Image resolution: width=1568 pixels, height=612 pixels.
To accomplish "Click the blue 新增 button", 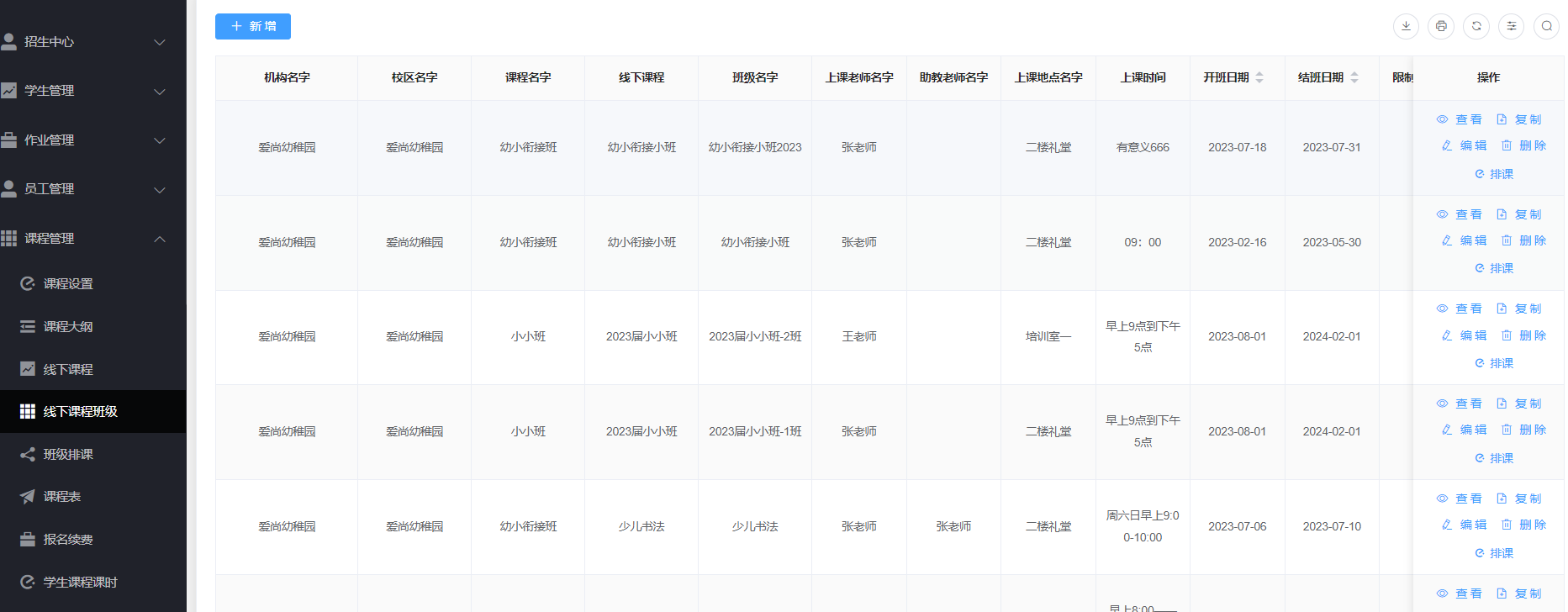I will pos(253,26).
